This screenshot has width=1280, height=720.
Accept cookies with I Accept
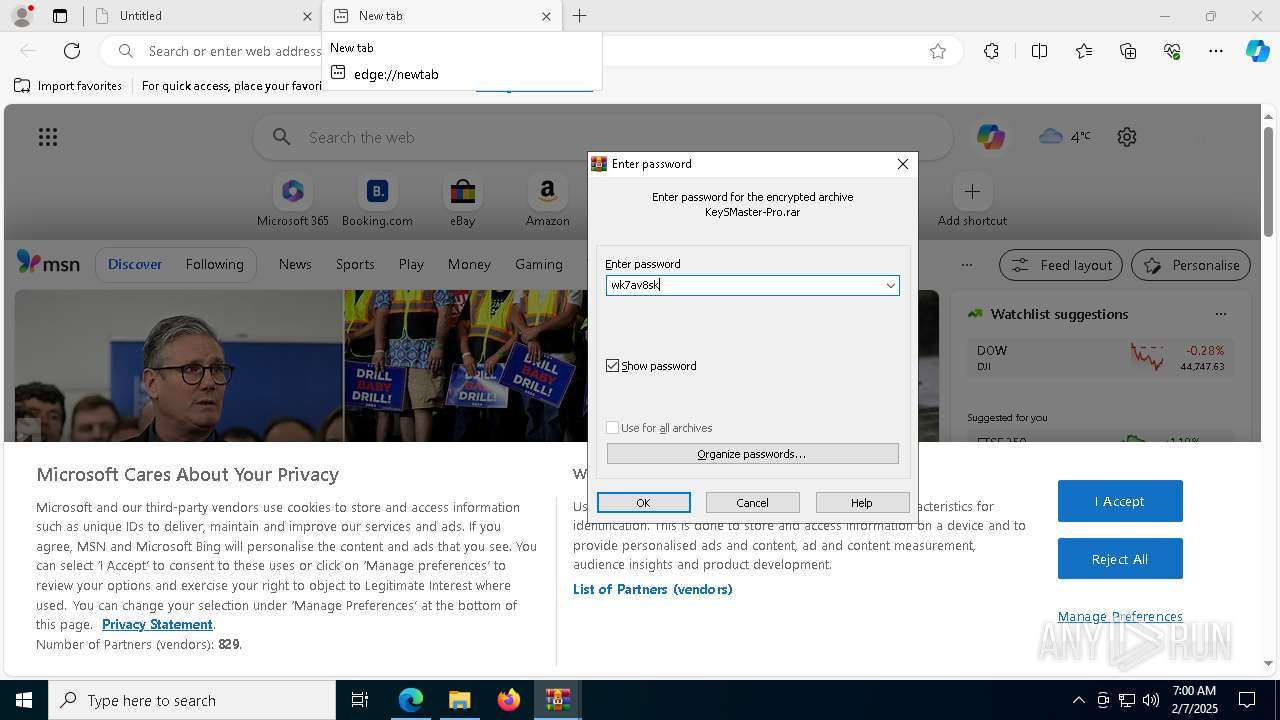tap(1120, 501)
